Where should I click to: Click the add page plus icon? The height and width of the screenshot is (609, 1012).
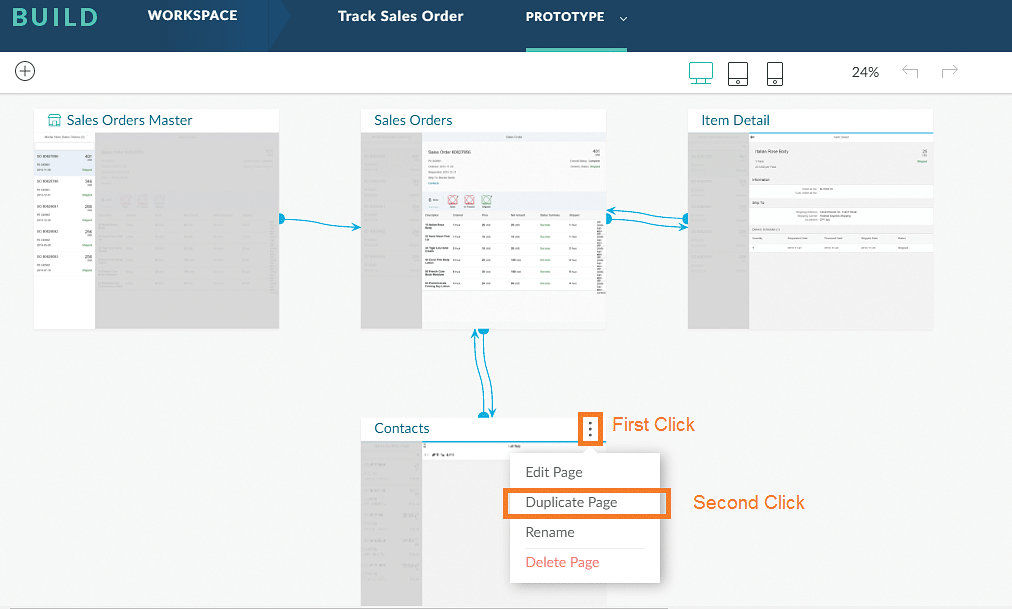(x=25, y=71)
